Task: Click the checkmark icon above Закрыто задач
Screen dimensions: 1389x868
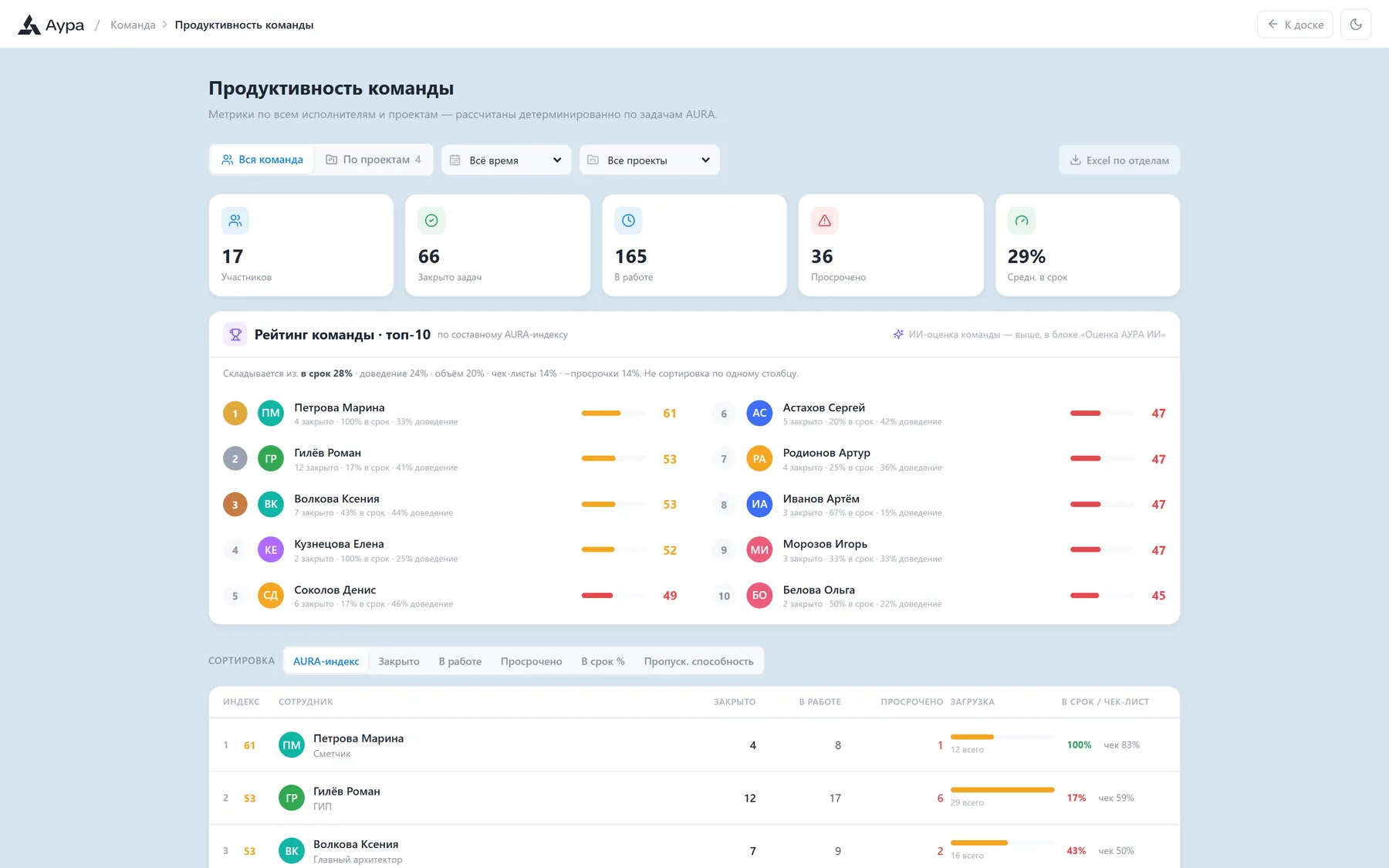Action: [431, 221]
